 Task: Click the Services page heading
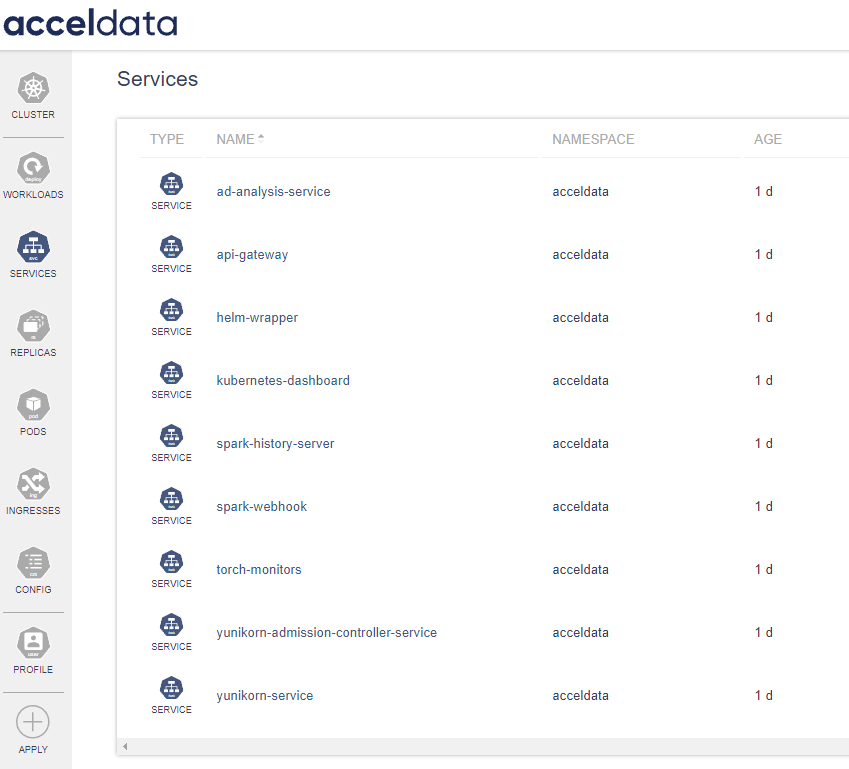pos(158,79)
